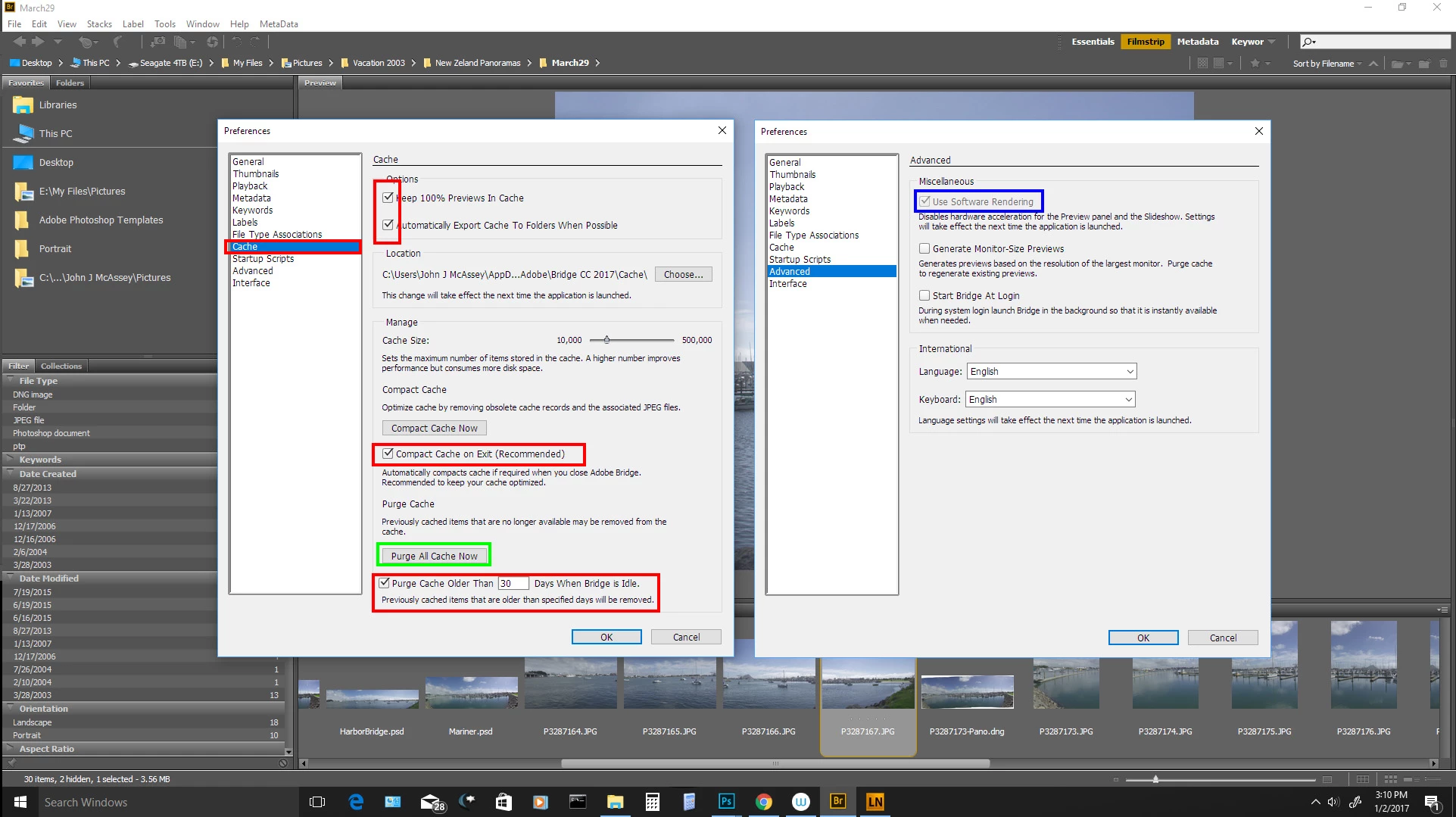Click the Delete item trash icon

[1443, 64]
